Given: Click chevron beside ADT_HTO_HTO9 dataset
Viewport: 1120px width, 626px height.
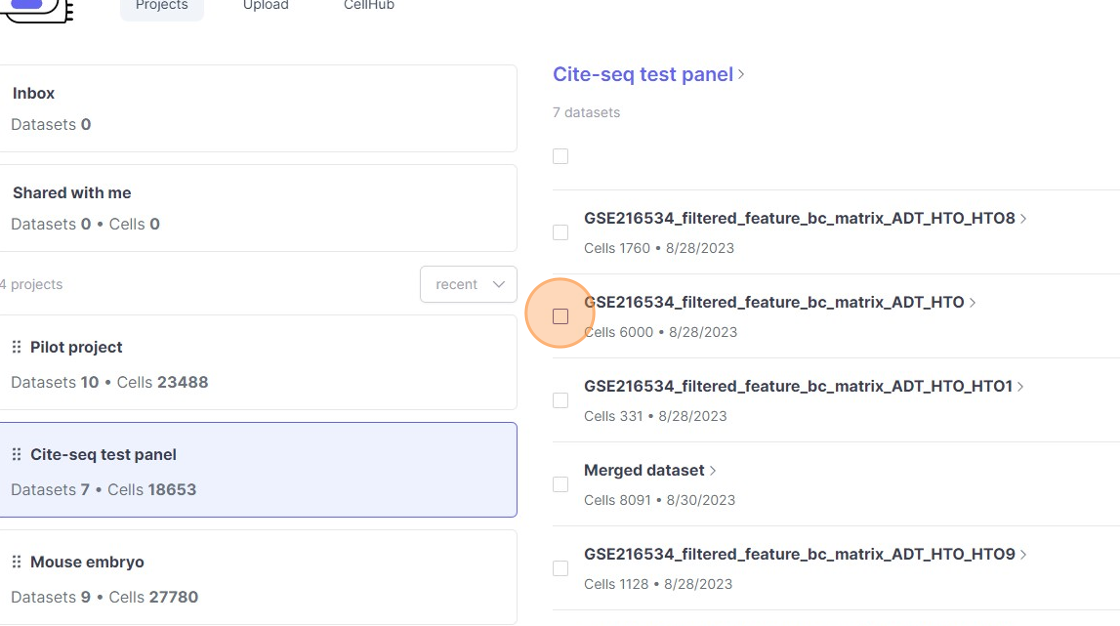Looking at the screenshot, I should pyautogui.click(x=1023, y=555).
